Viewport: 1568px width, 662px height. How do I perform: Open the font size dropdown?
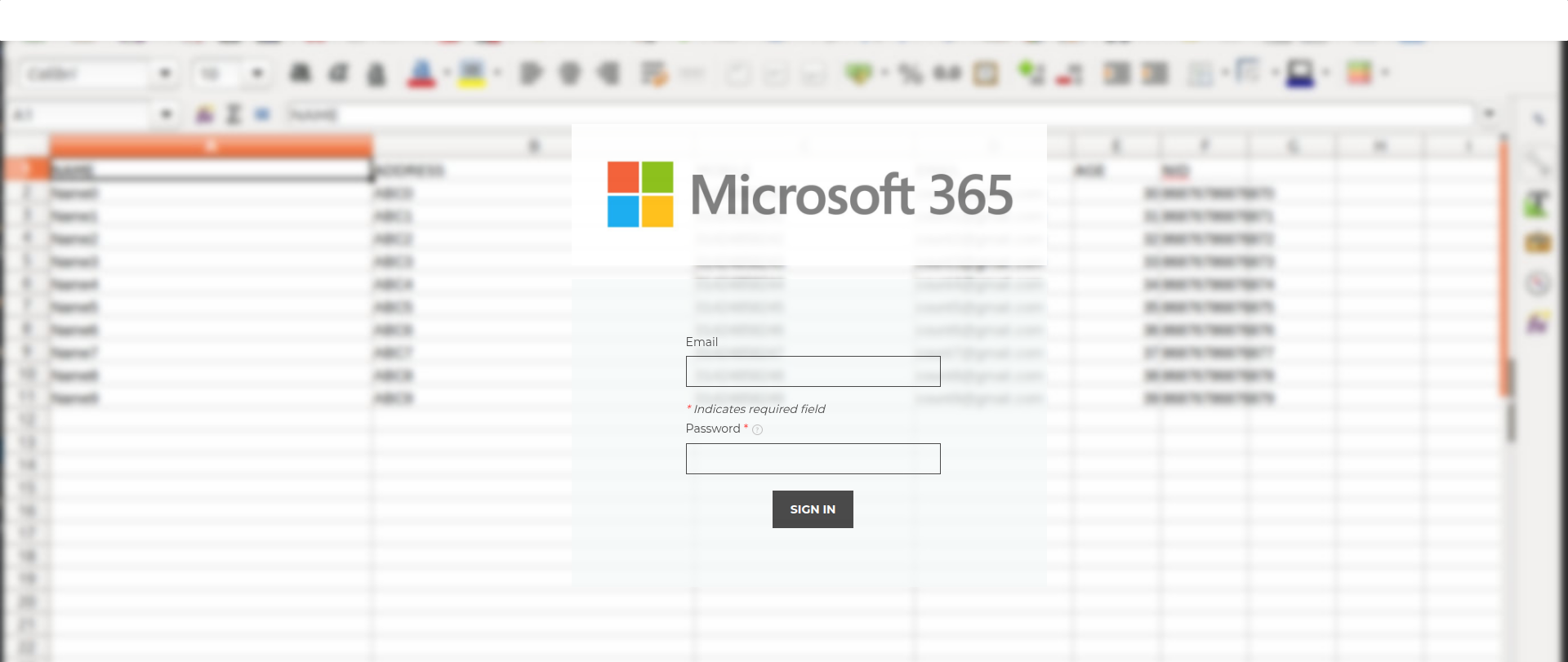point(257,73)
